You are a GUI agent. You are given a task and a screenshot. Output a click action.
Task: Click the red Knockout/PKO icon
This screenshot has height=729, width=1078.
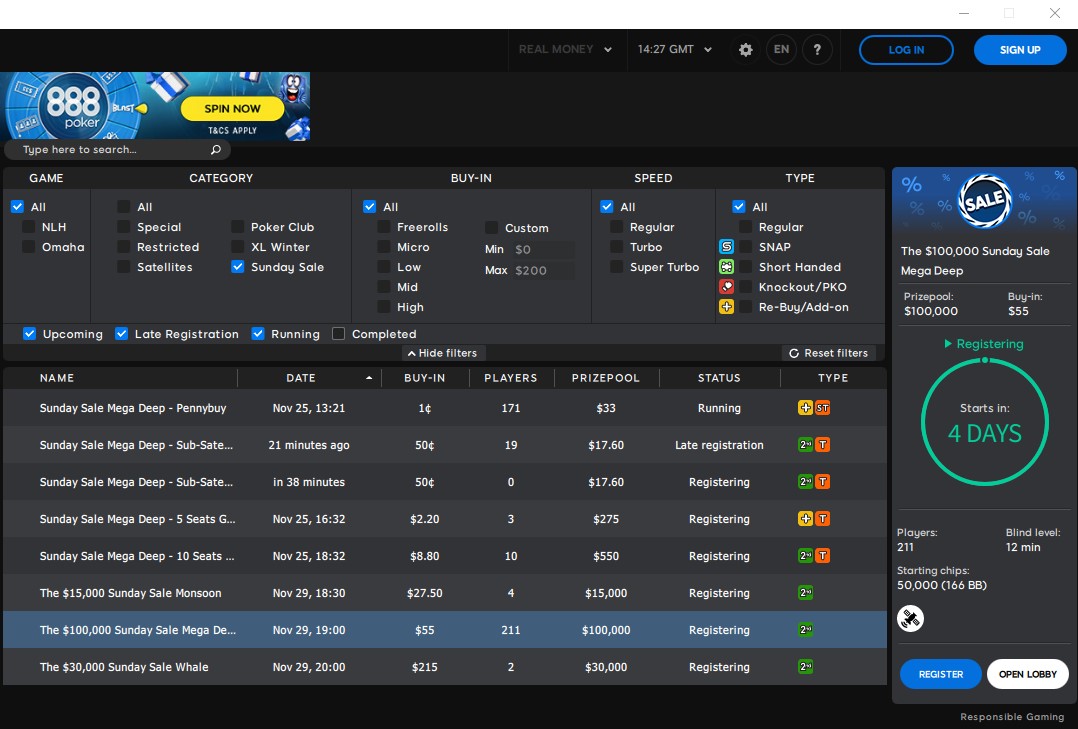tap(727, 287)
